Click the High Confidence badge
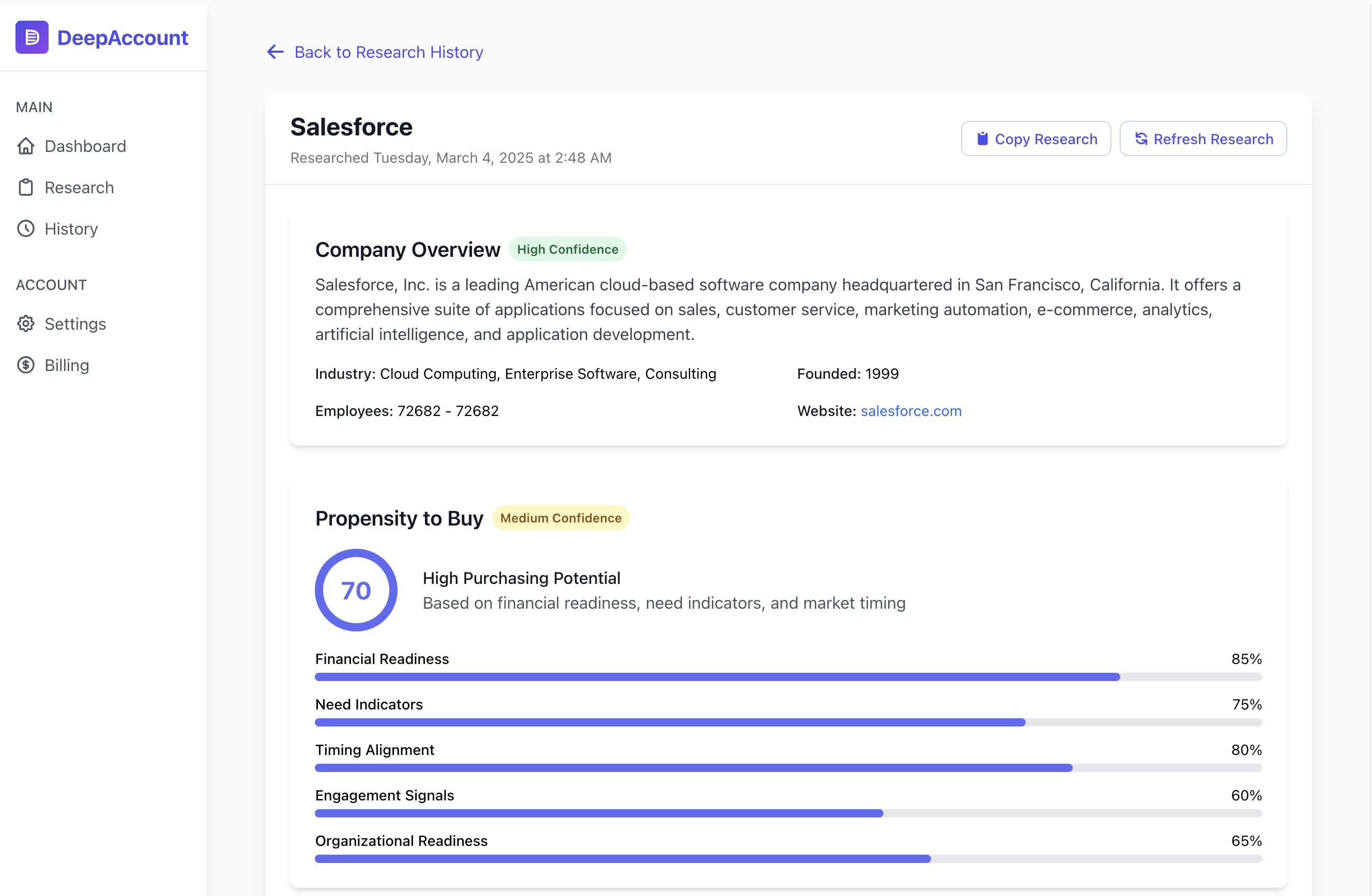The width and height of the screenshot is (1372, 896). click(567, 250)
